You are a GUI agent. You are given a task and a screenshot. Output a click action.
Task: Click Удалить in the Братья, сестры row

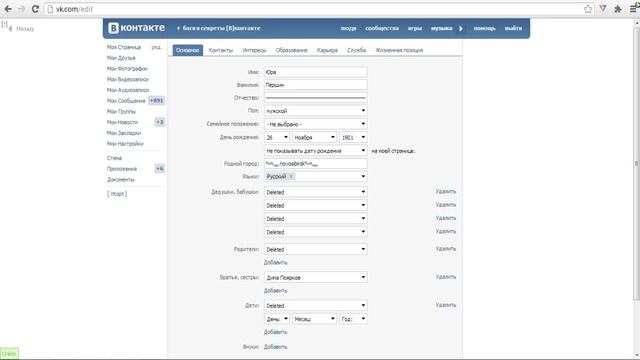[x=446, y=277]
